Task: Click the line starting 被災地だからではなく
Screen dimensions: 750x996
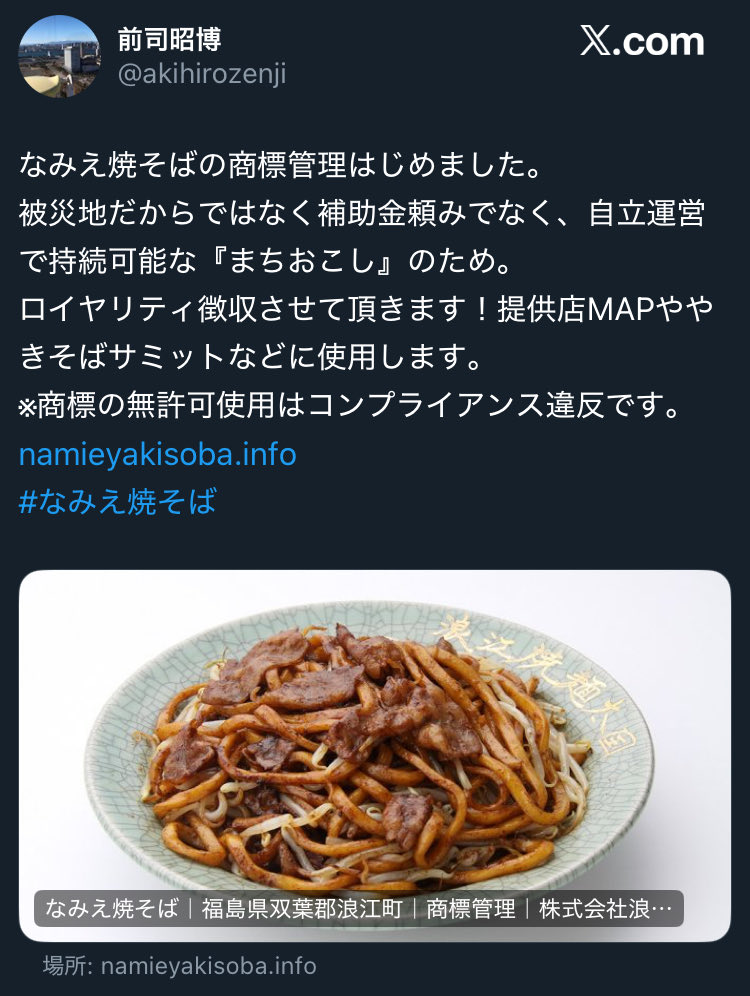Action: coord(362,213)
